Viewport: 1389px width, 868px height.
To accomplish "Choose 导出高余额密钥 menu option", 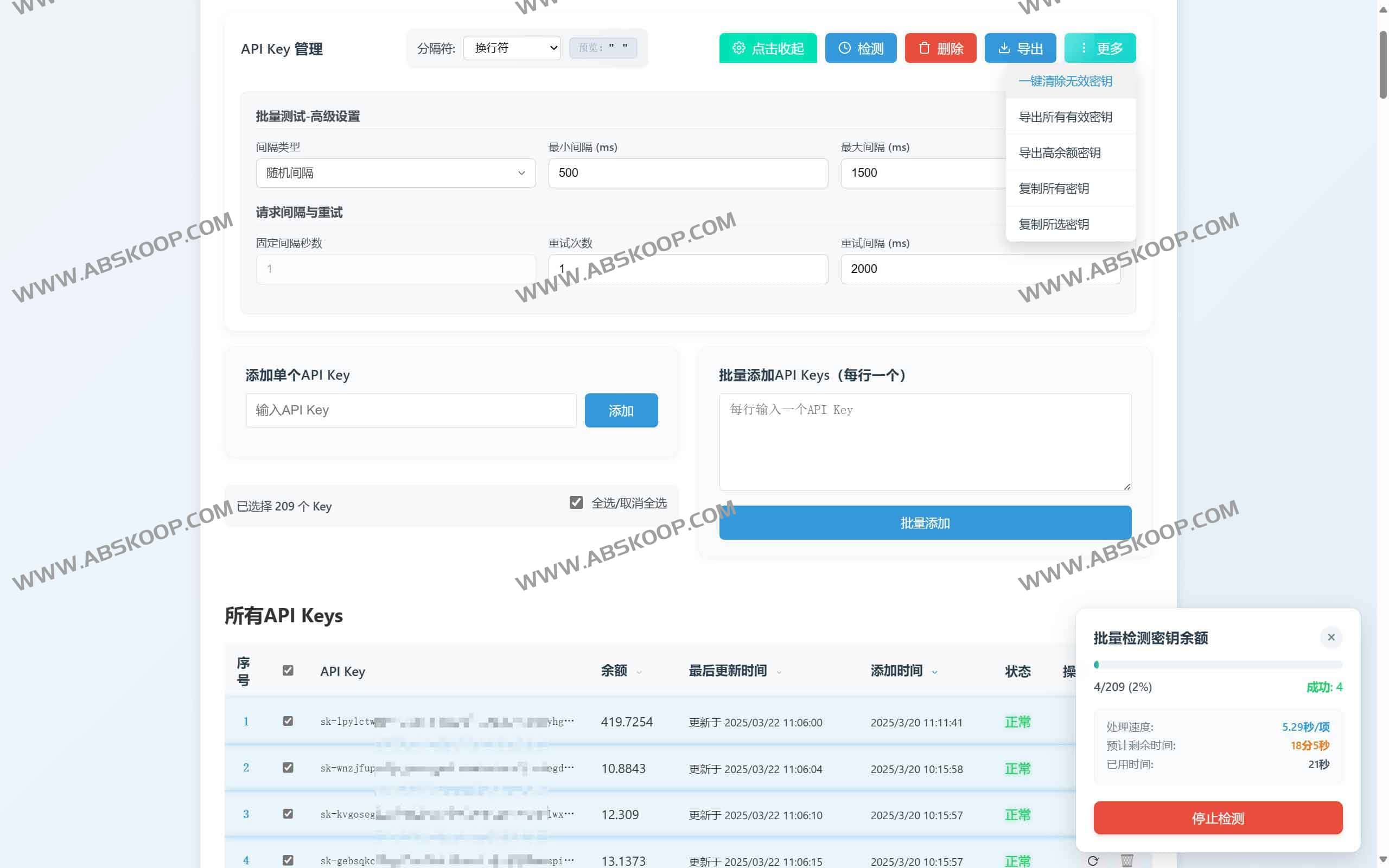I will 1060,152.
